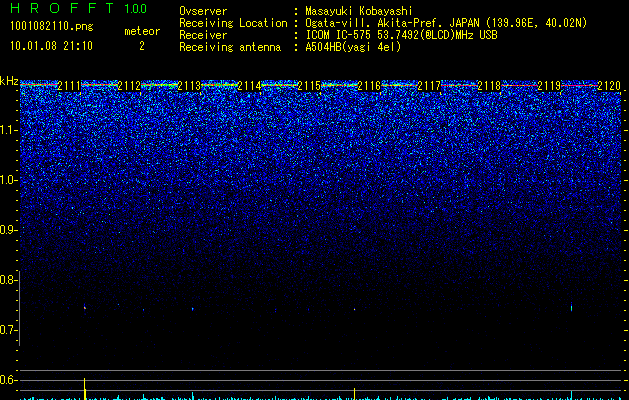Click the HROFFT title text
629x400 pixels.
coord(62,8)
